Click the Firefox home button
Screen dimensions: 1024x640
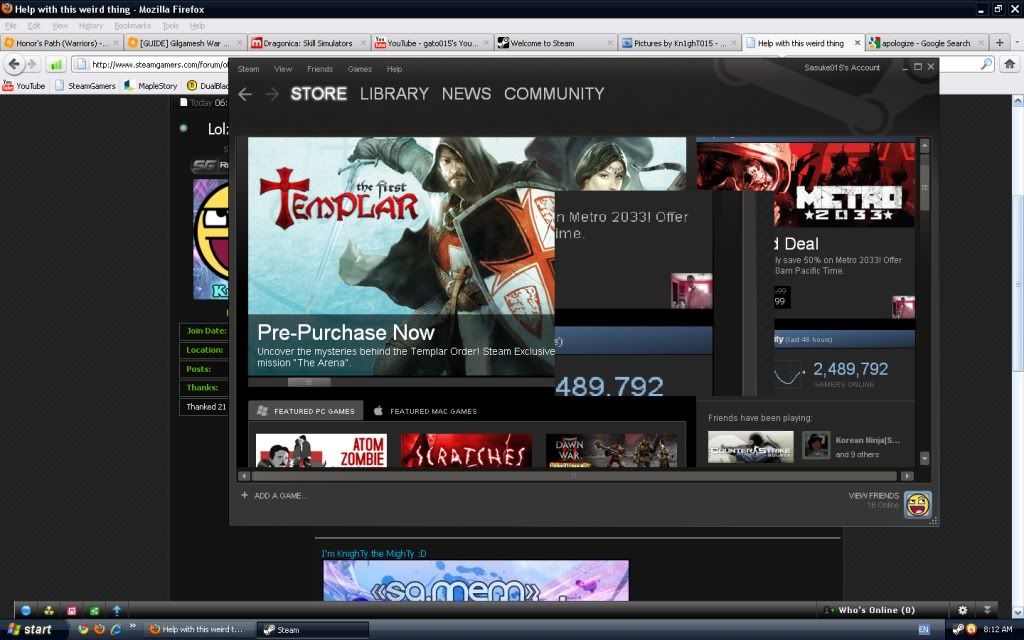click(x=1009, y=64)
